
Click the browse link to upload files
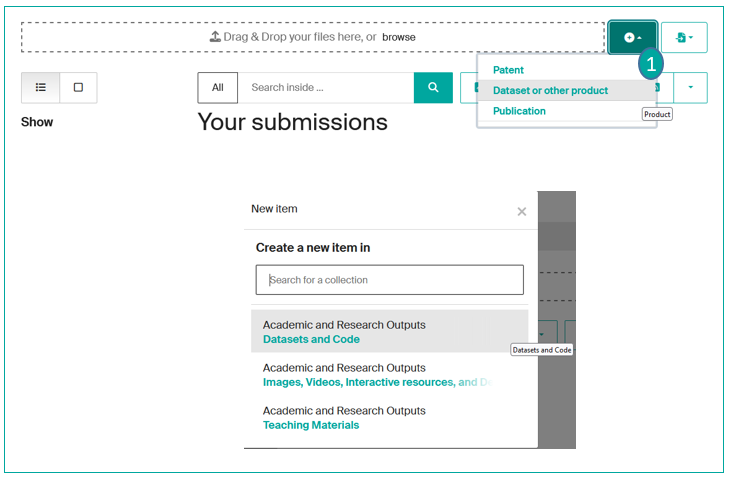(x=399, y=37)
